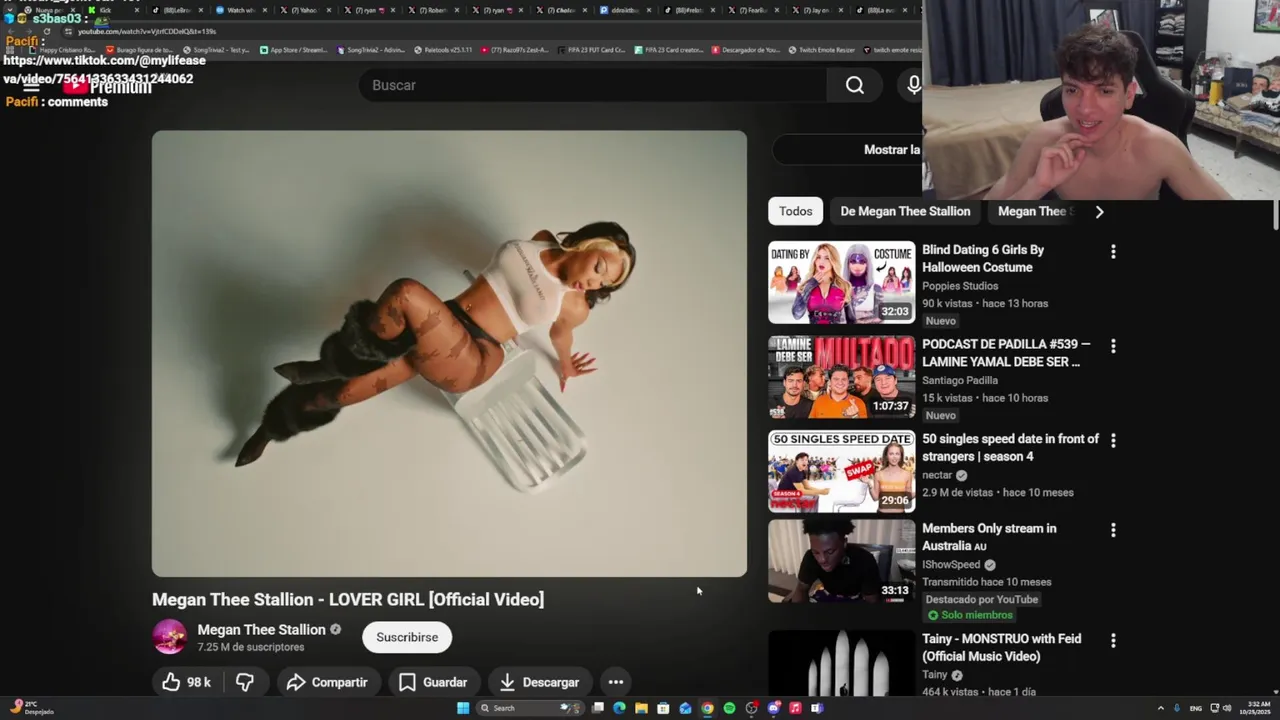This screenshot has width=1280, height=720.
Task: Click IShowSpeed channel name
Action: click(952, 564)
